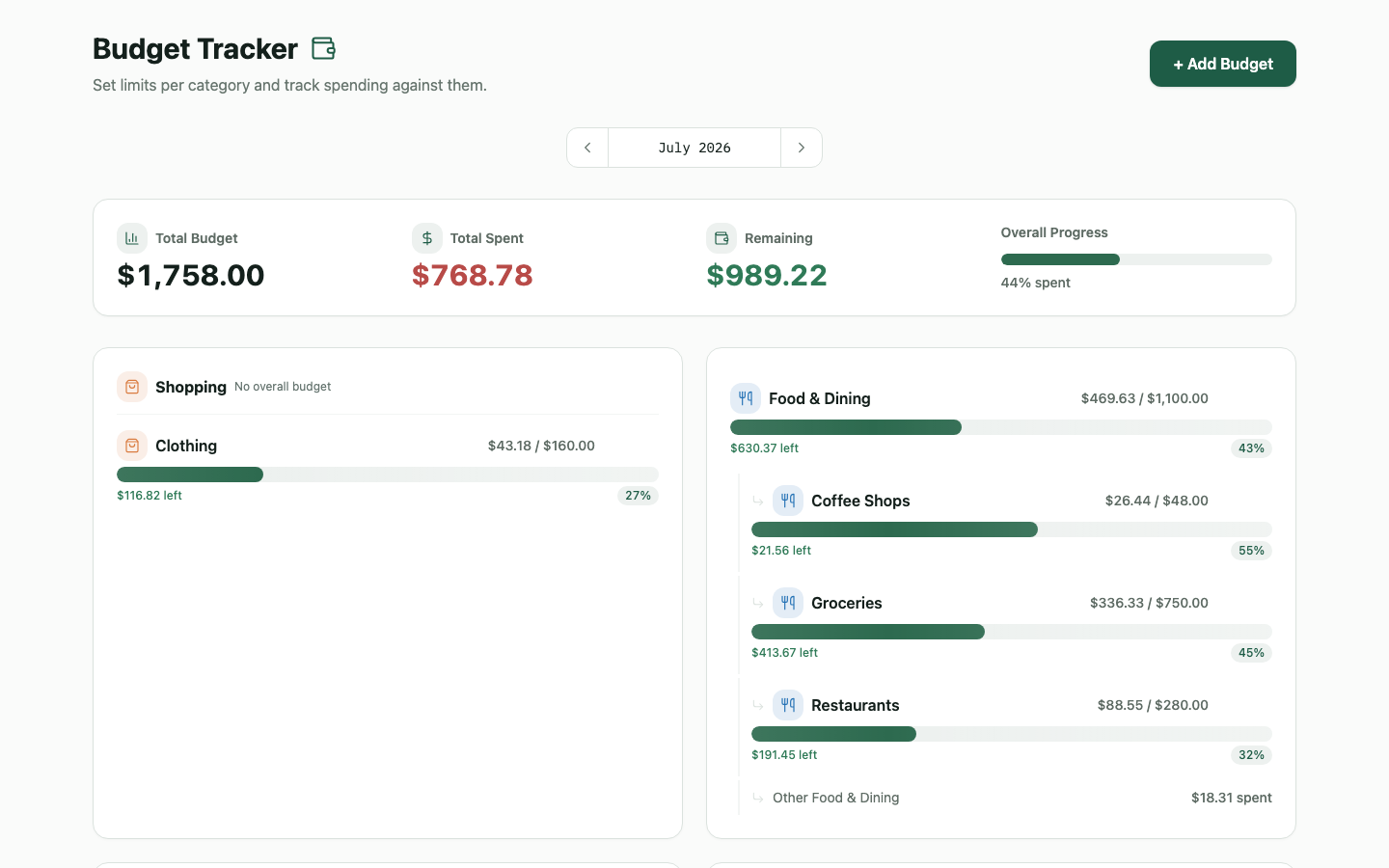The width and height of the screenshot is (1389, 868).
Task: Click the Coffee Shops progress bar
Action: 1012,529
